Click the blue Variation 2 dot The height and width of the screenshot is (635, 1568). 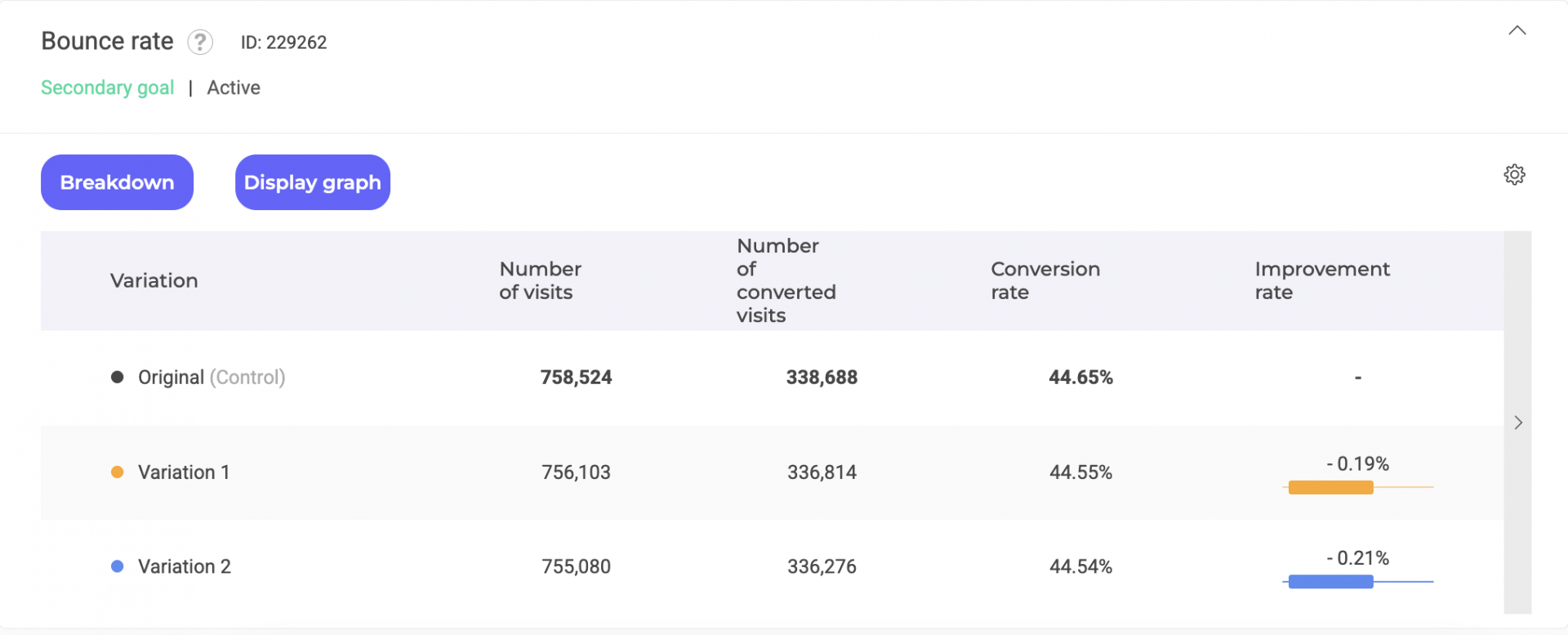pos(118,566)
